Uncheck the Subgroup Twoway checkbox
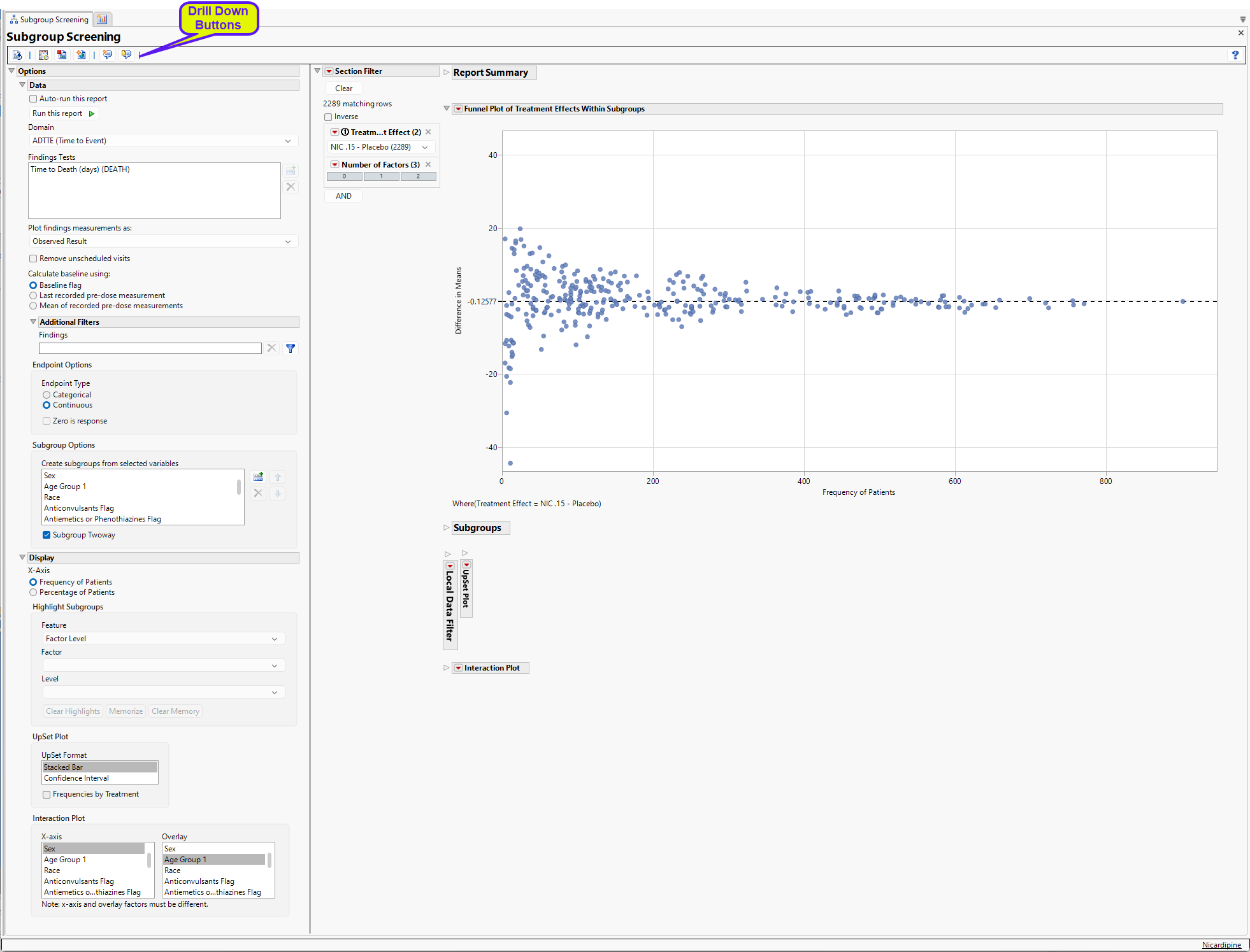 point(47,535)
